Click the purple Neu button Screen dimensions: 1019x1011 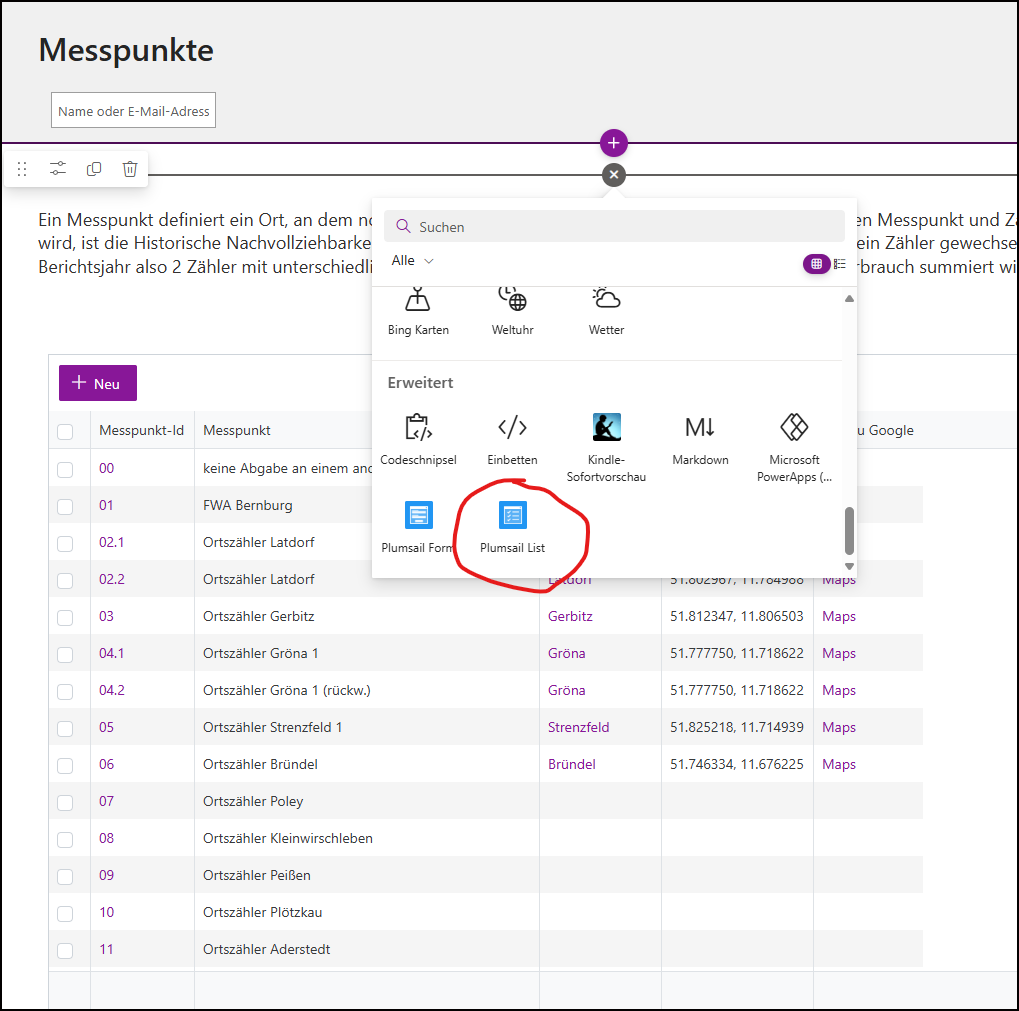(98, 383)
